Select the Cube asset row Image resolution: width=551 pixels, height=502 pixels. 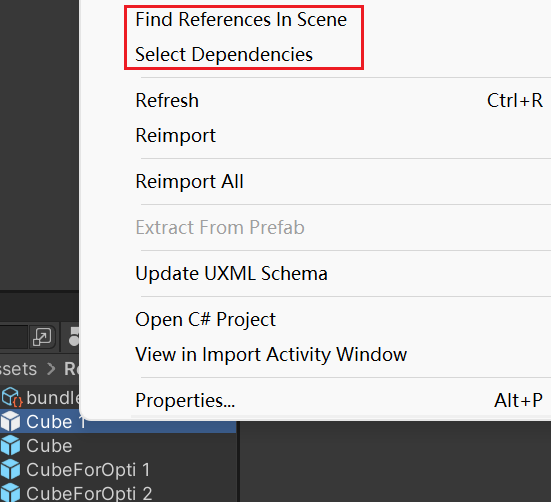pyautogui.click(x=118, y=445)
